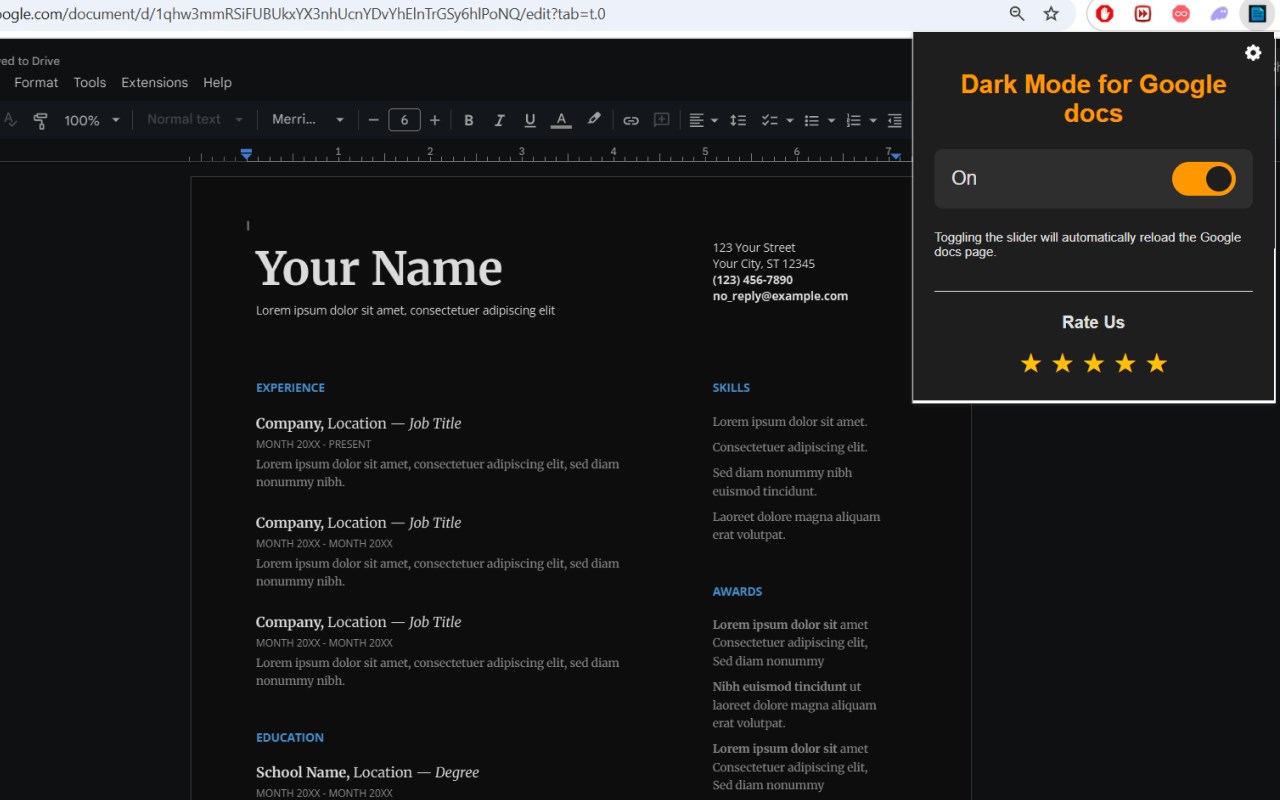
Task: Click the 'Rate Us' label
Action: (1093, 322)
